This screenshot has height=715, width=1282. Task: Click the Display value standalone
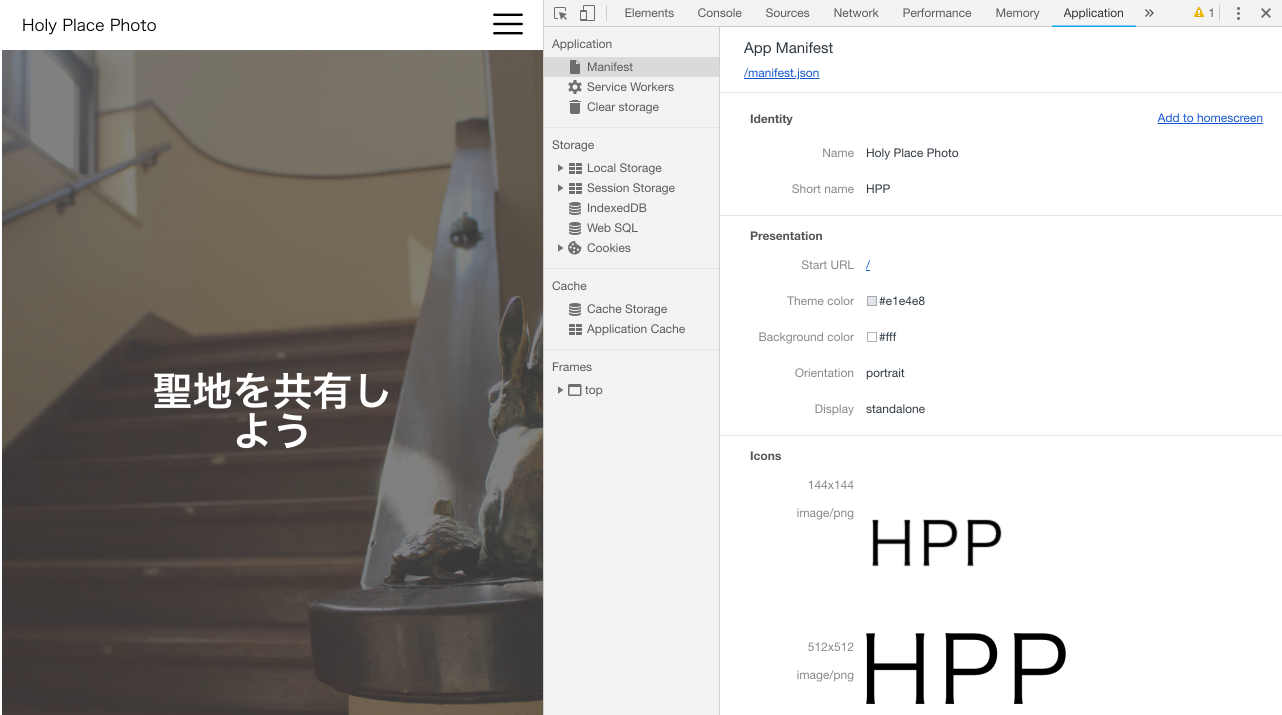click(x=895, y=409)
